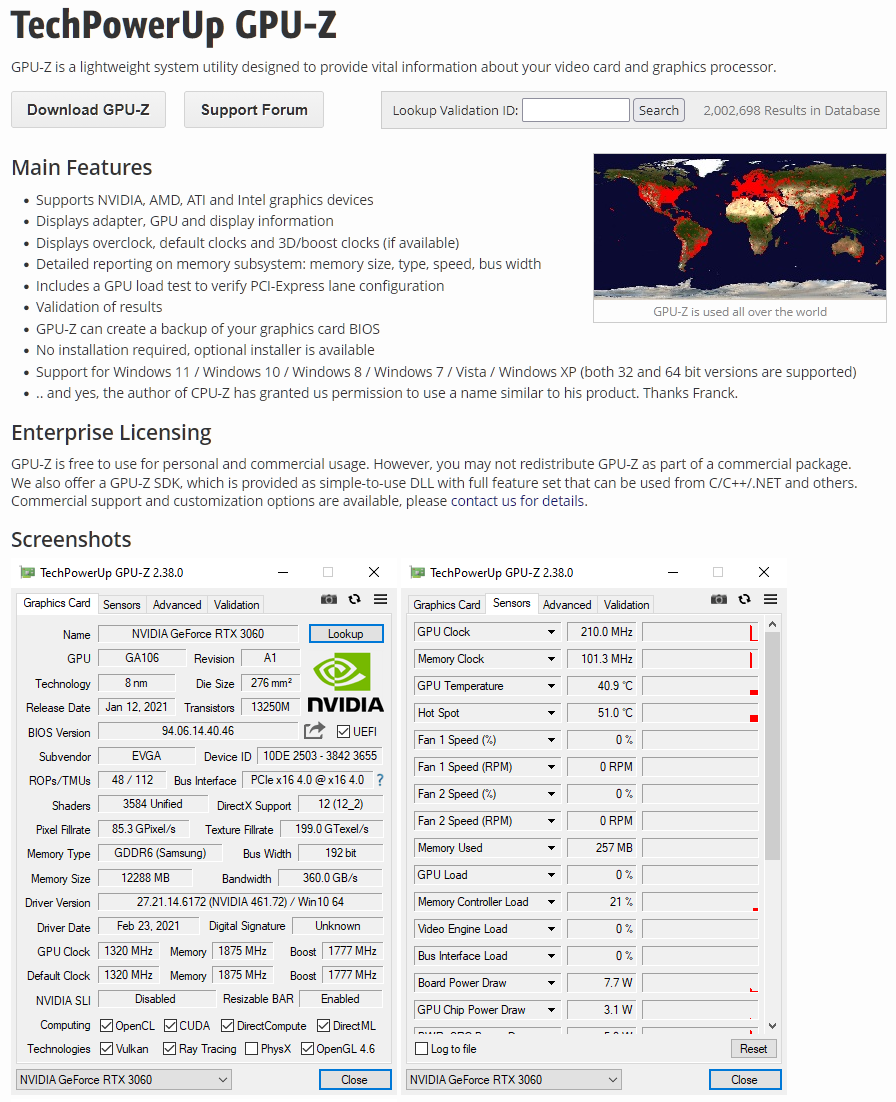The width and height of the screenshot is (896, 1102).
Task: Open the Hot Spot sensor dropdown
Action: pyautogui.click(x=552, y=713)
